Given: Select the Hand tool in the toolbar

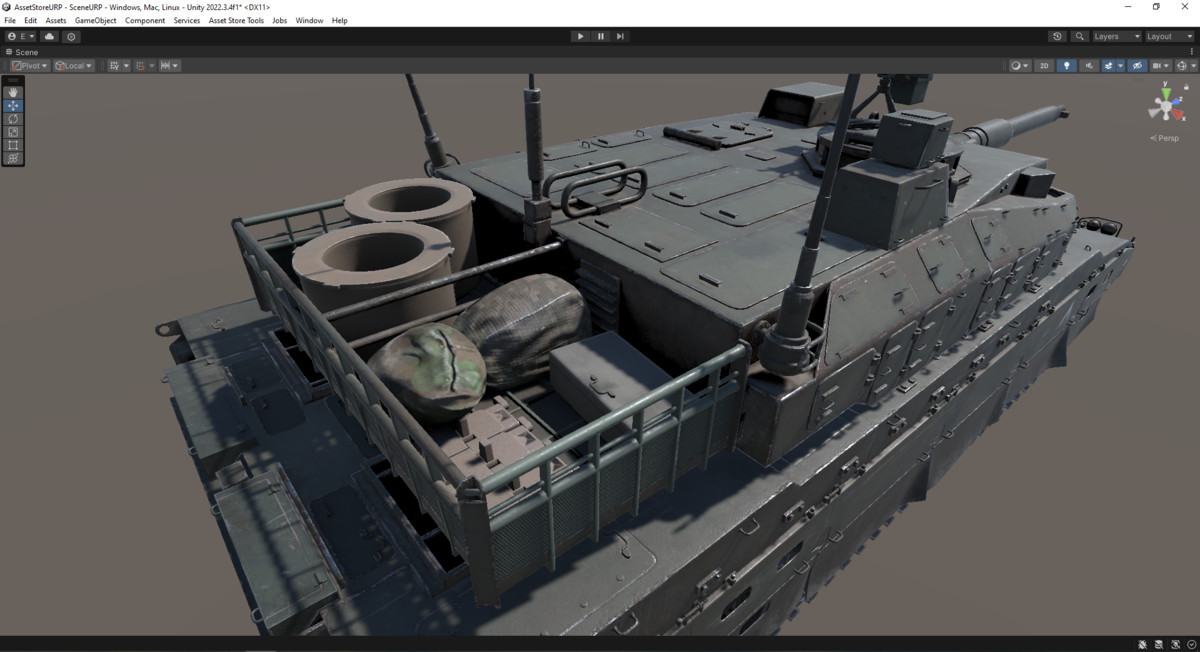Looking at the screenshot, I should 13,92.
